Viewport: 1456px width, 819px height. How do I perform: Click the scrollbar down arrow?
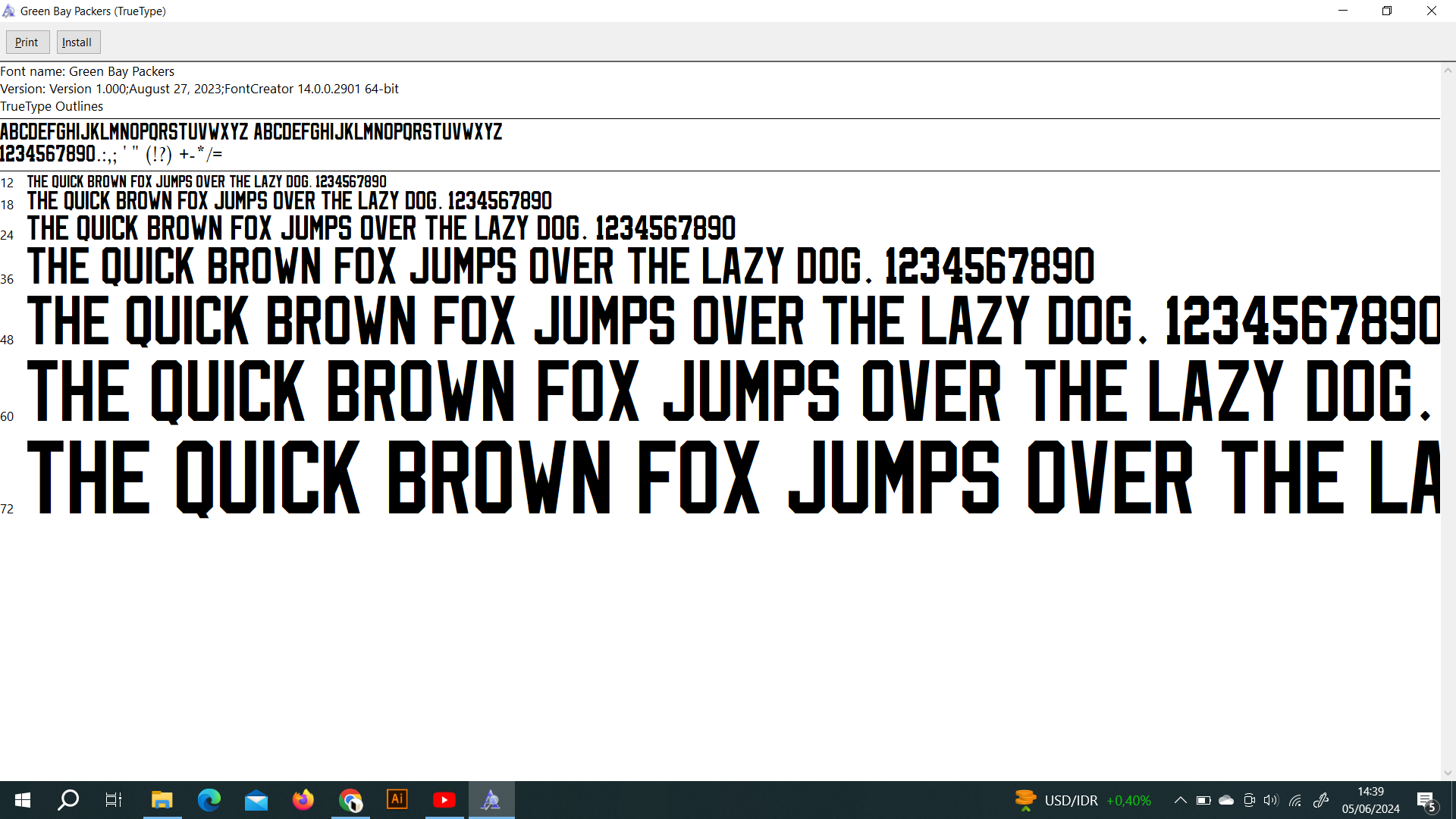pos(1448,773)
